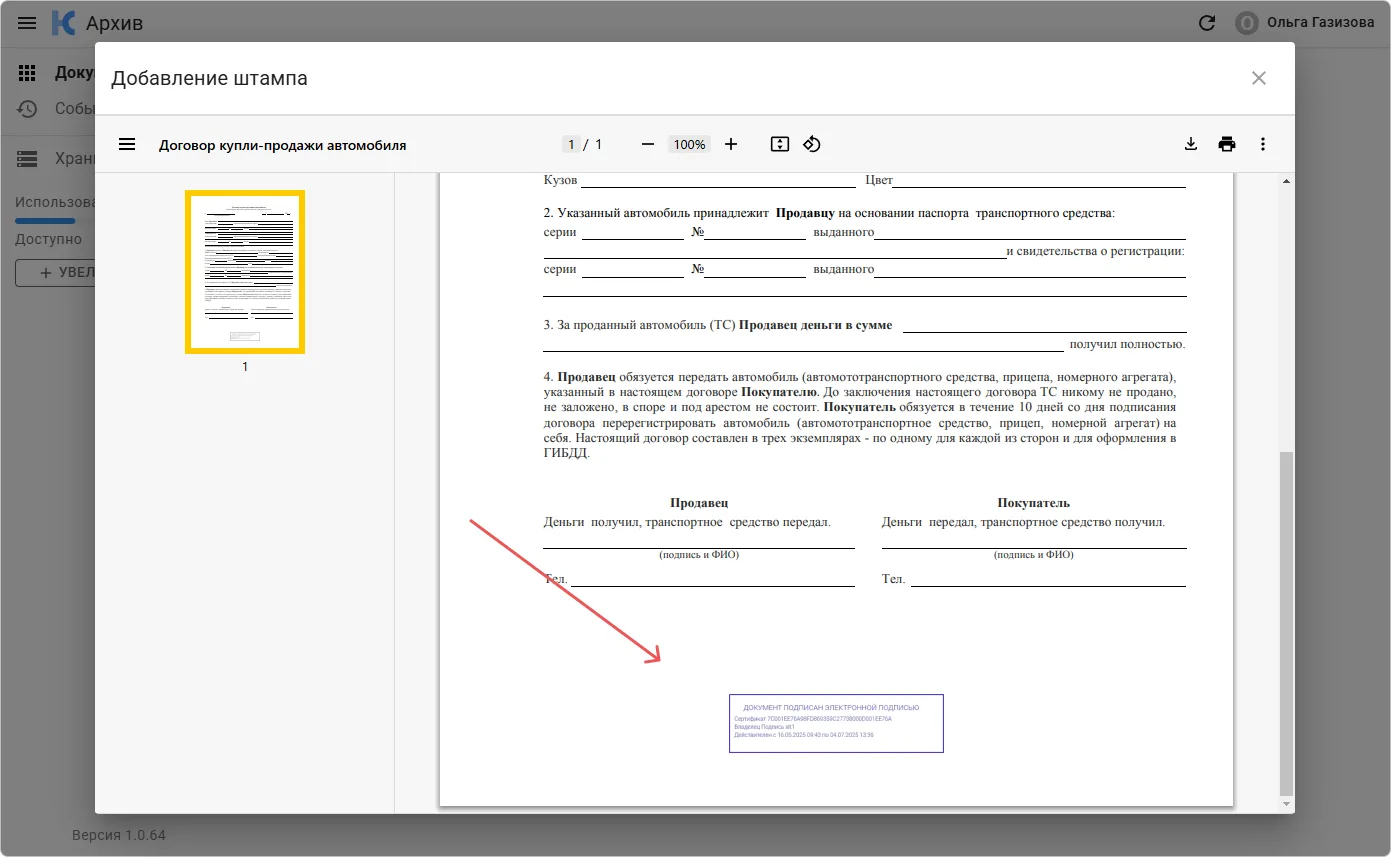The image size is (1391, 857).
Task: Click the current page number field
Action: pyautogui.click(x=571, y=144)
